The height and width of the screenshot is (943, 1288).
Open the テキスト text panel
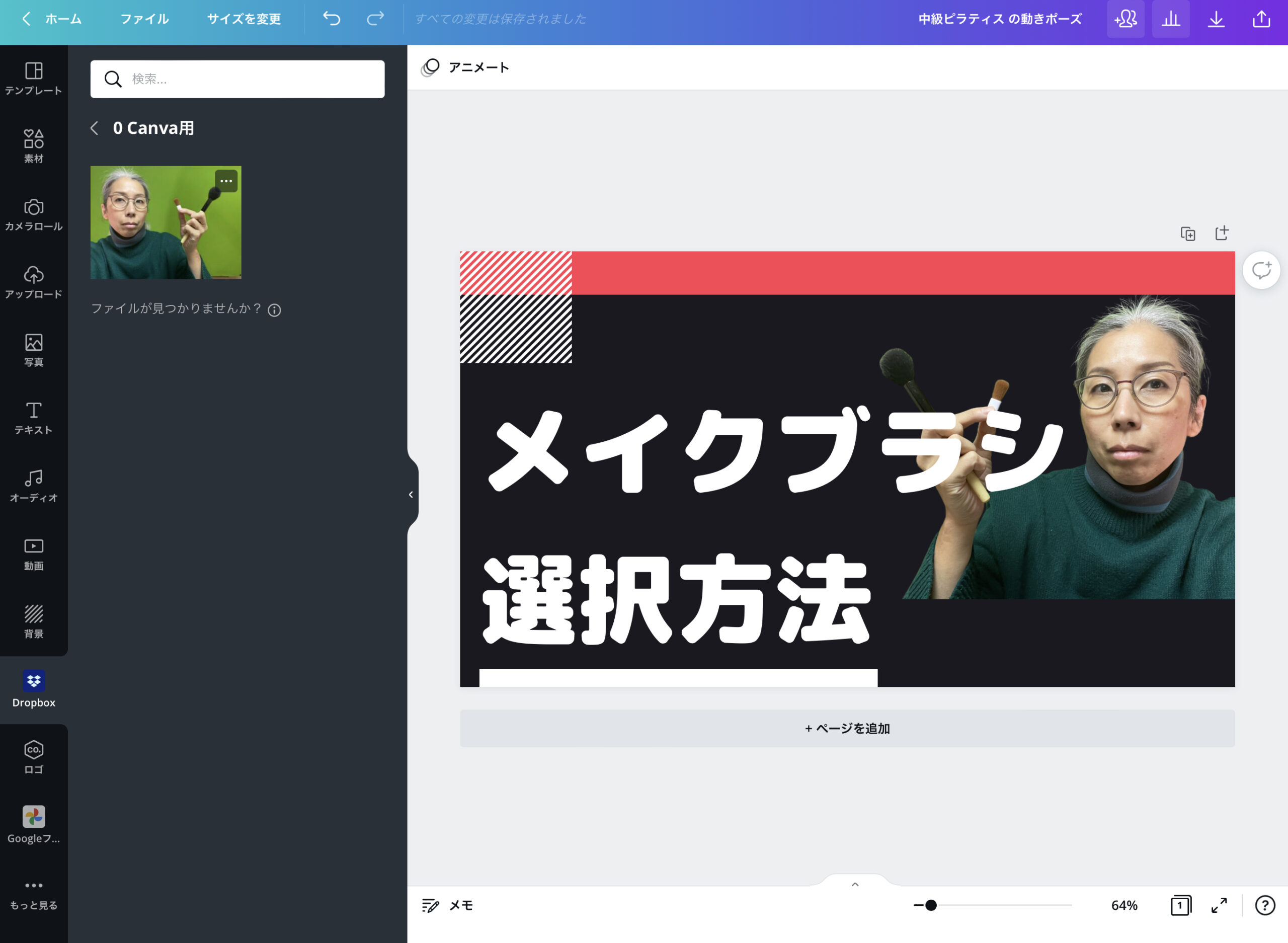click(34, 419)
